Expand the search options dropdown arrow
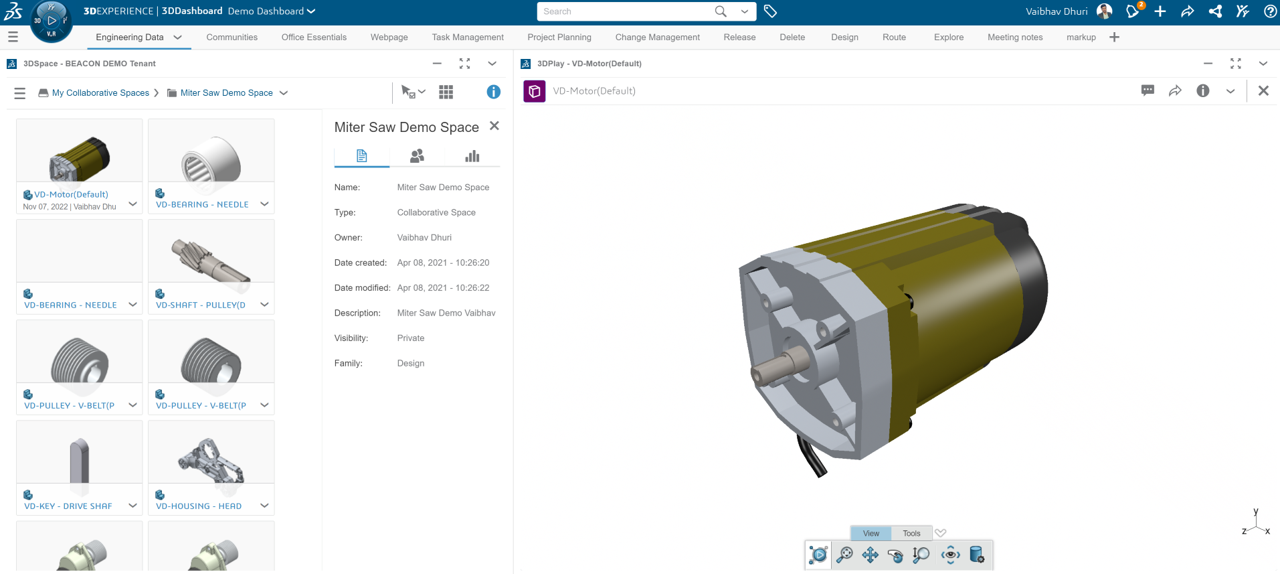Screen dimensions: 1280x574 tap(744, 12)
